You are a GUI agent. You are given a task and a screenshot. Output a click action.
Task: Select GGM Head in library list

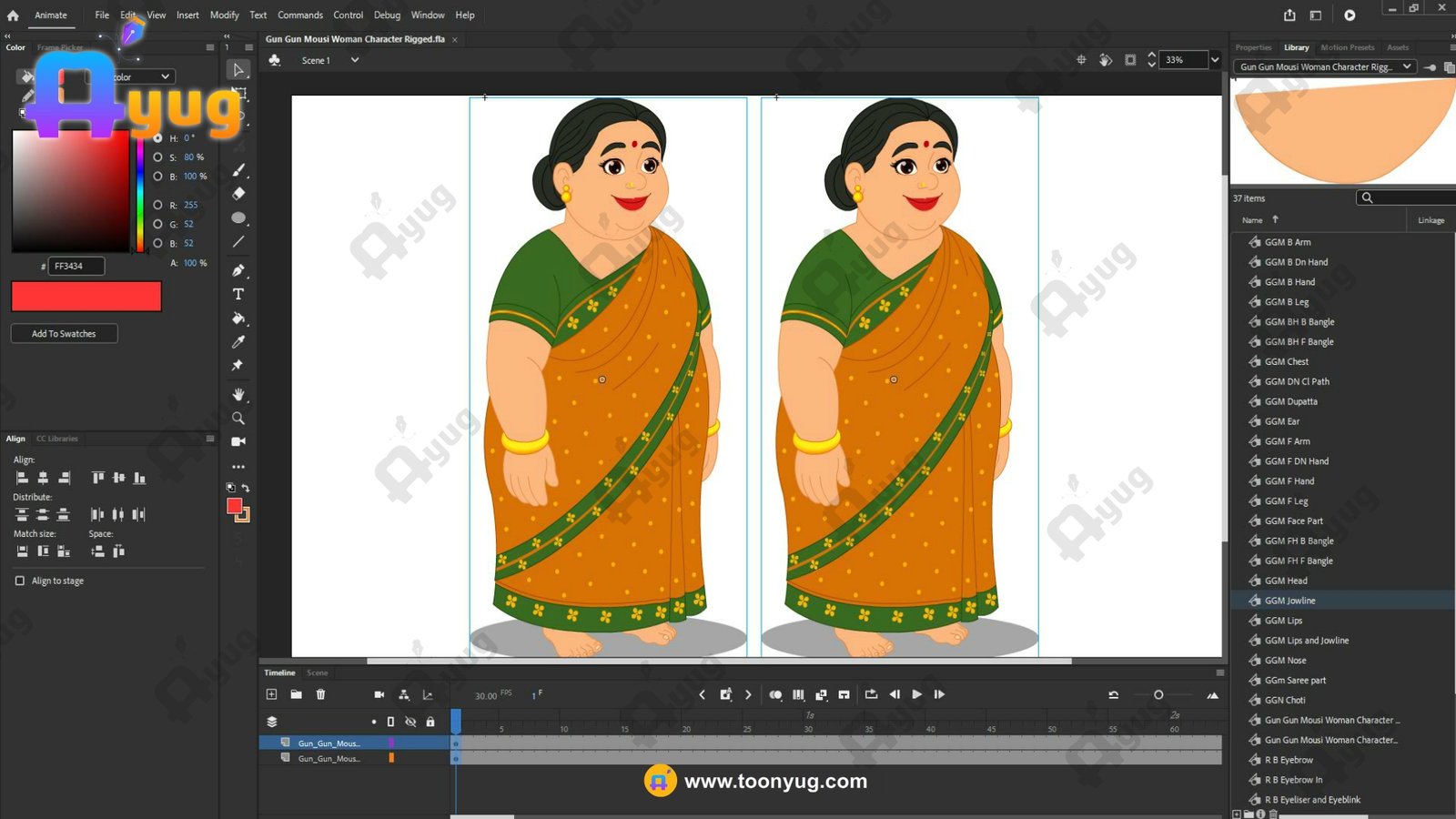(x=1286, y=581)
